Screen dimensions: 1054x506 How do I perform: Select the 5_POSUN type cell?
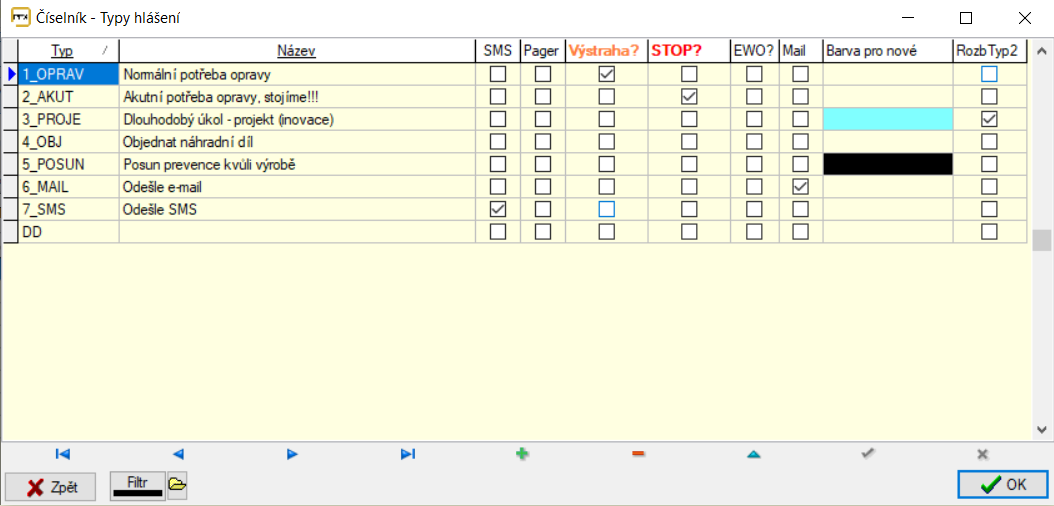pos(68,165)
